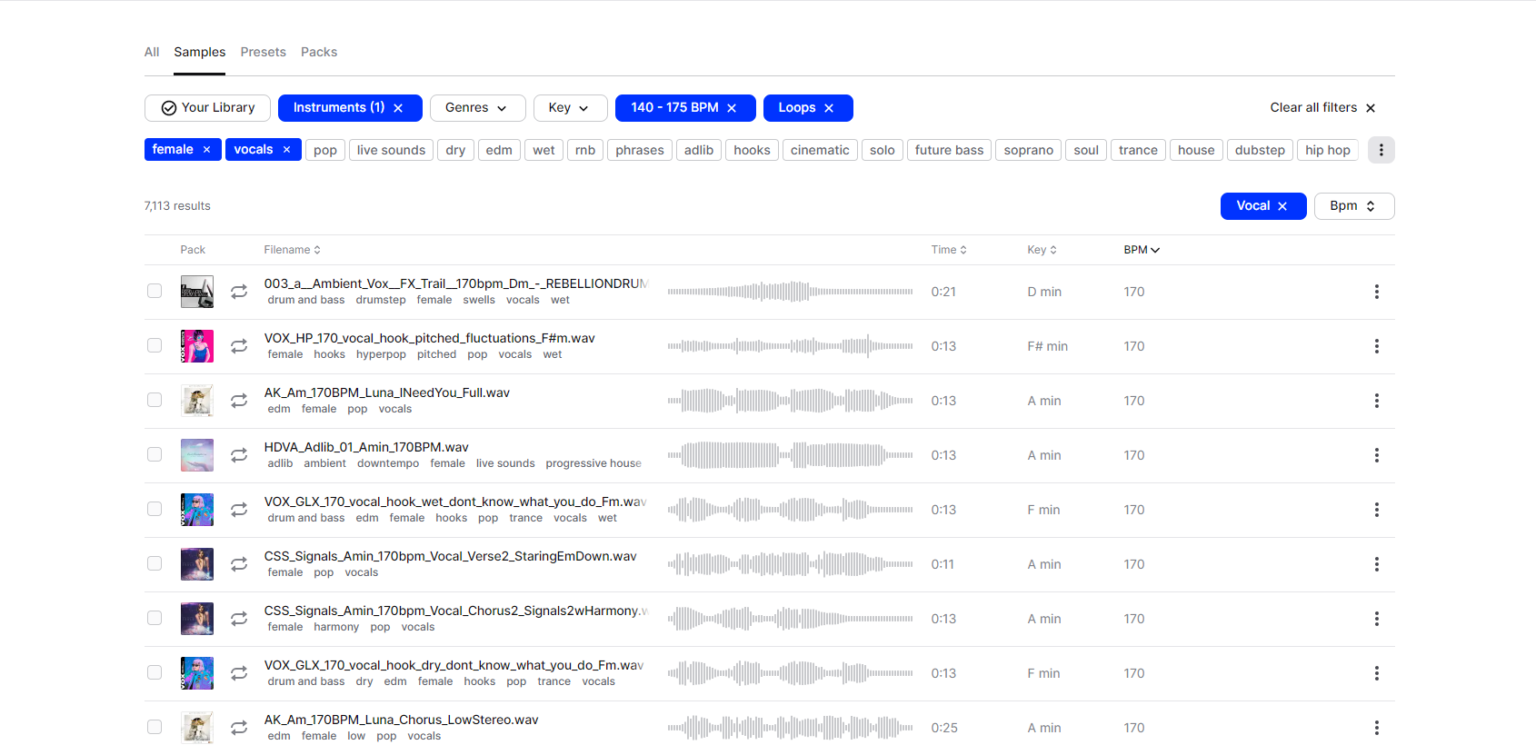Remove the vocals tag filter
1536x755 pixels.
coord(288,149)
